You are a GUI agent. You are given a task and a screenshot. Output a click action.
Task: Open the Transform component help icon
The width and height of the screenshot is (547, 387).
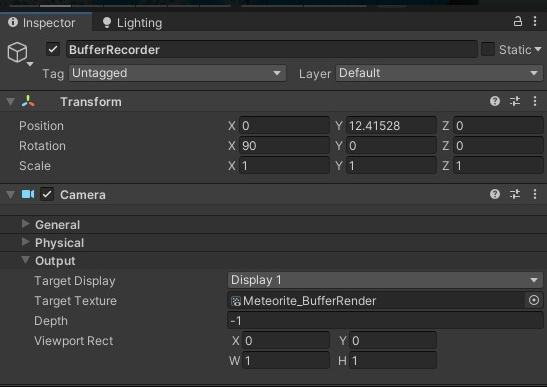(495, 101)
